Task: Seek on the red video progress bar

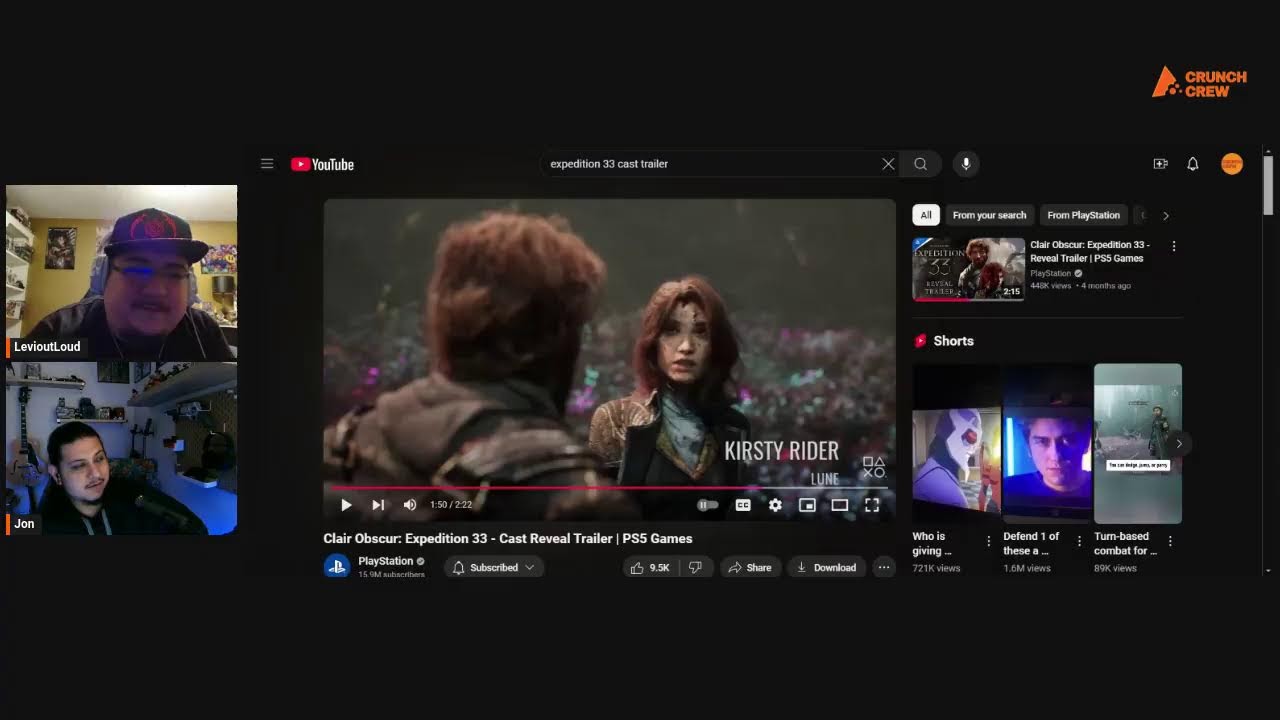Action: (x=610, y=488)
